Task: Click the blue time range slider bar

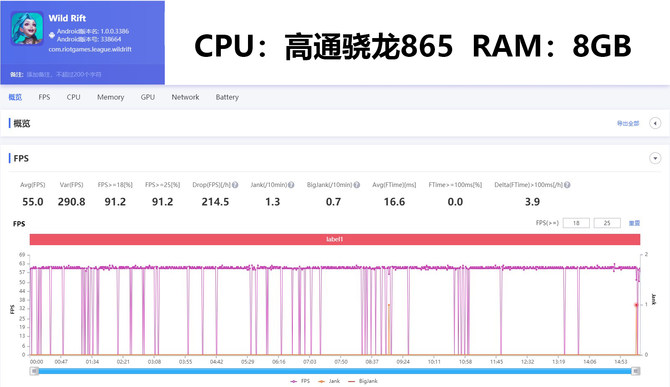Action: [x=335, y=371]
